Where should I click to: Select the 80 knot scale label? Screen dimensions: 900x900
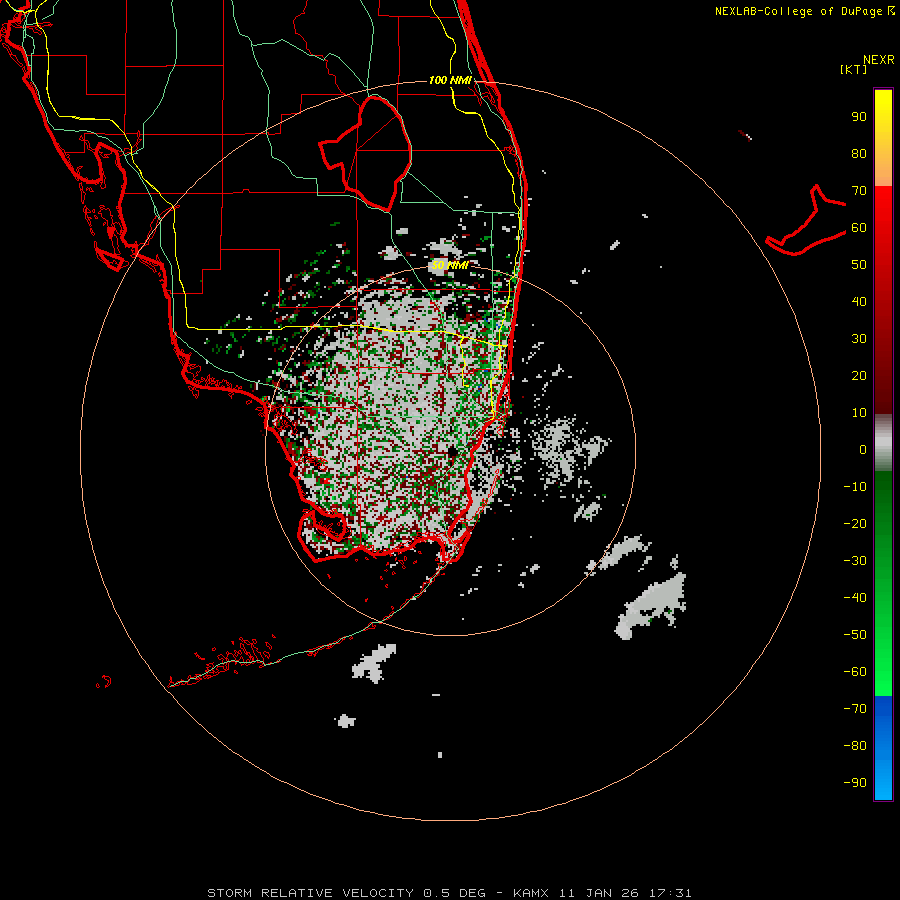tap(859, 154)
